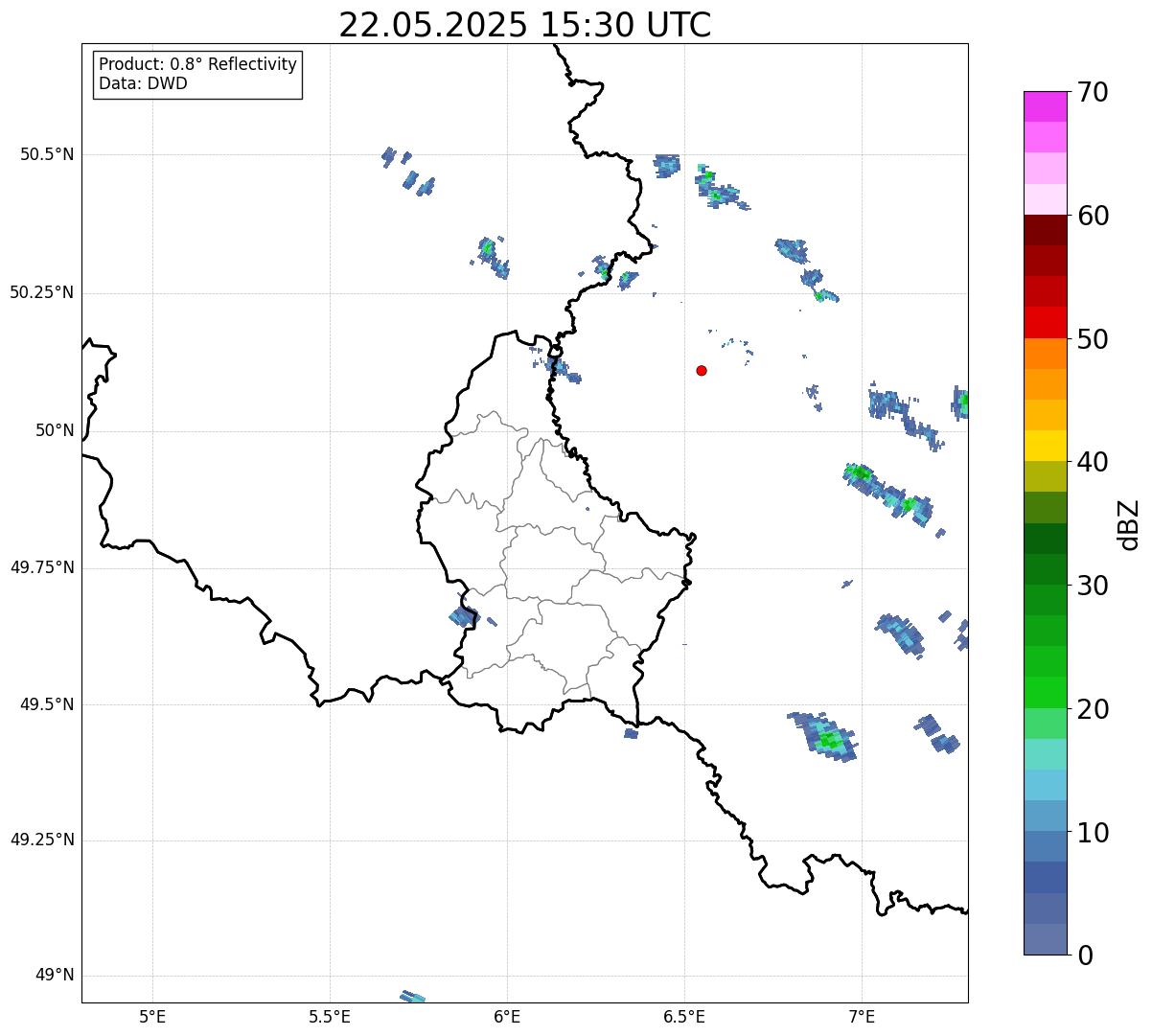This screenshot has height=1036, width=1152.
Task: Click the 49.75°N latitude label
Action: tap(41, 567)
